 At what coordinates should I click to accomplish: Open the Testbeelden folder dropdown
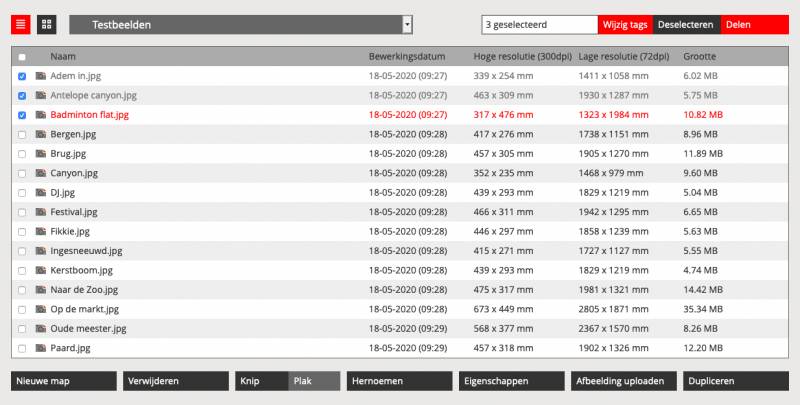coord(407,25)
